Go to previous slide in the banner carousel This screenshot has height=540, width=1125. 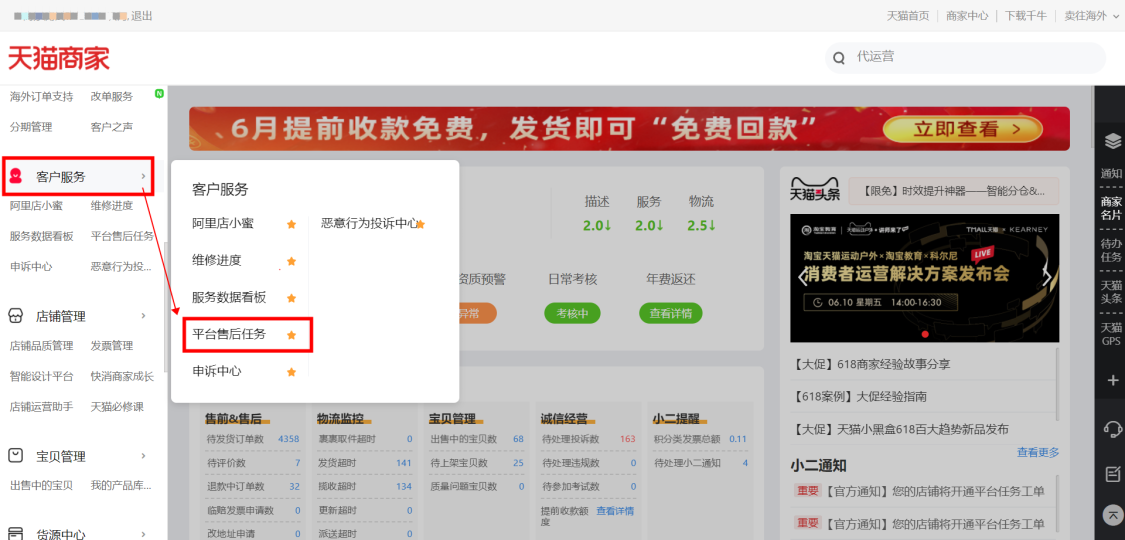click(x=803, y=277)
